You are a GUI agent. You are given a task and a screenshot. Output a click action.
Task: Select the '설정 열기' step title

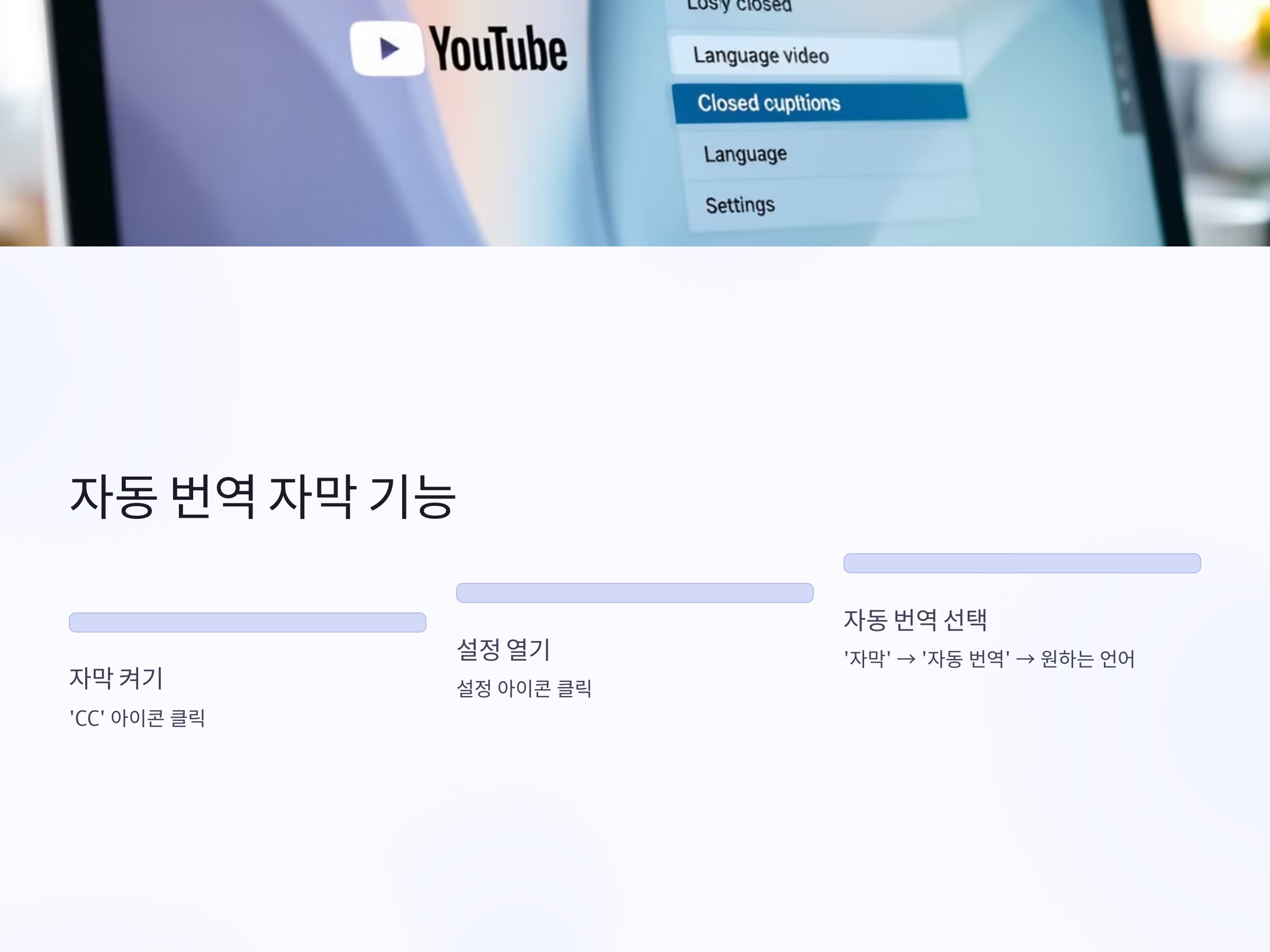point(504,649)
